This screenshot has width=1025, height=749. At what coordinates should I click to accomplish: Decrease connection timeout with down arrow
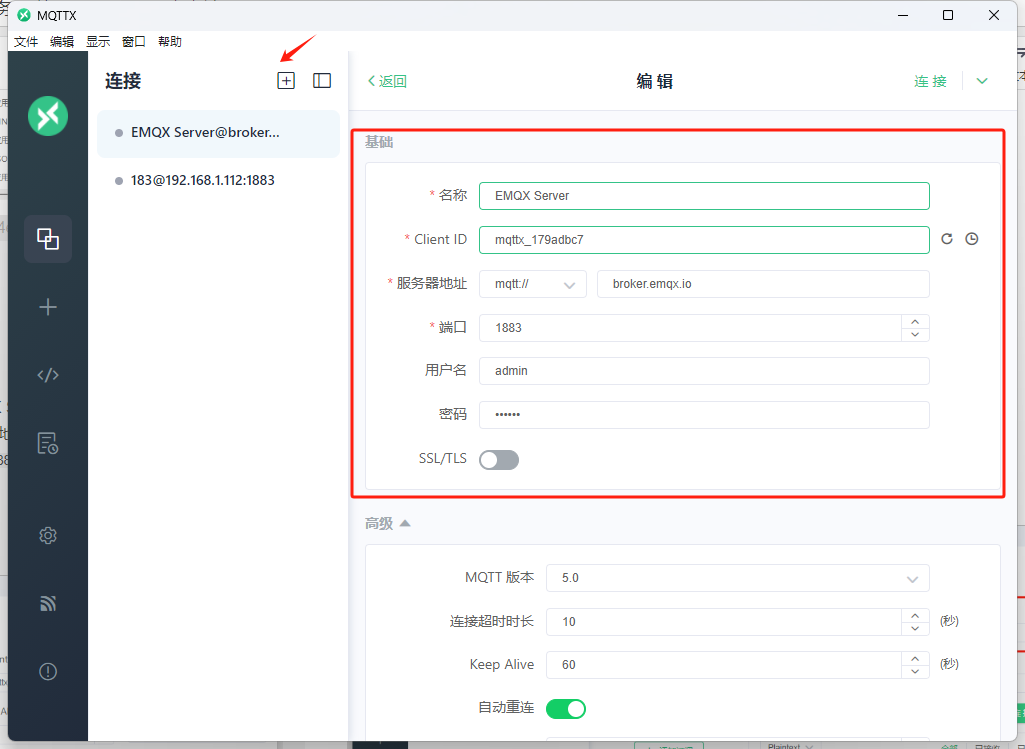tap(915, 629)
